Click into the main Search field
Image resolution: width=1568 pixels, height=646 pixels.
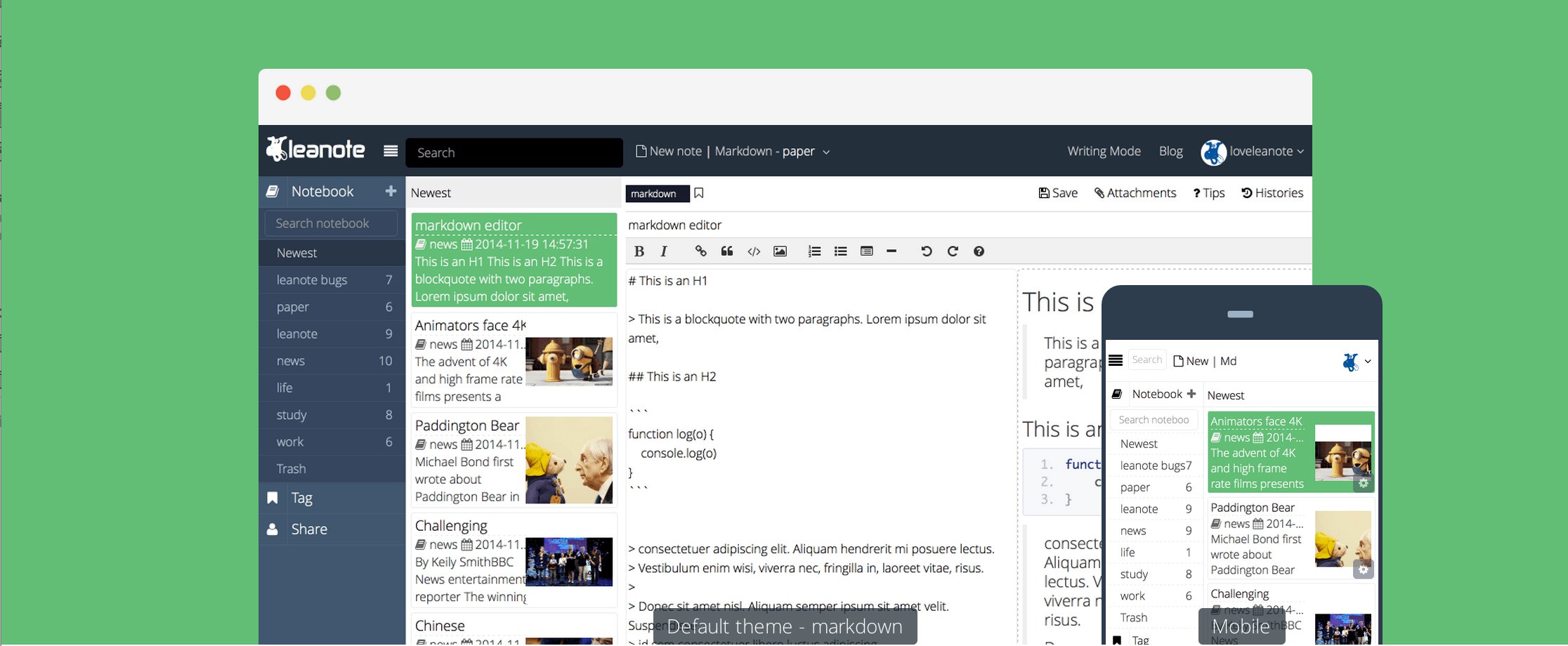click(514, 152)
